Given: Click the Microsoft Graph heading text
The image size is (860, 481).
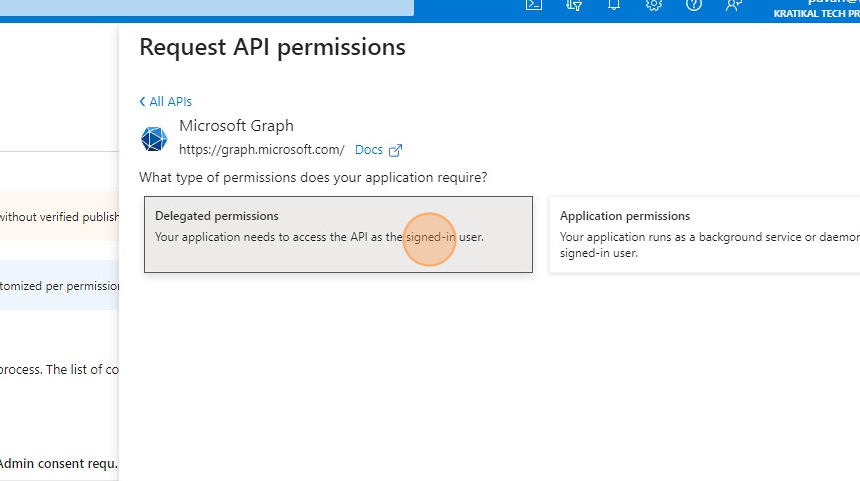Looking at the screenshot, I should pos(236,126).
